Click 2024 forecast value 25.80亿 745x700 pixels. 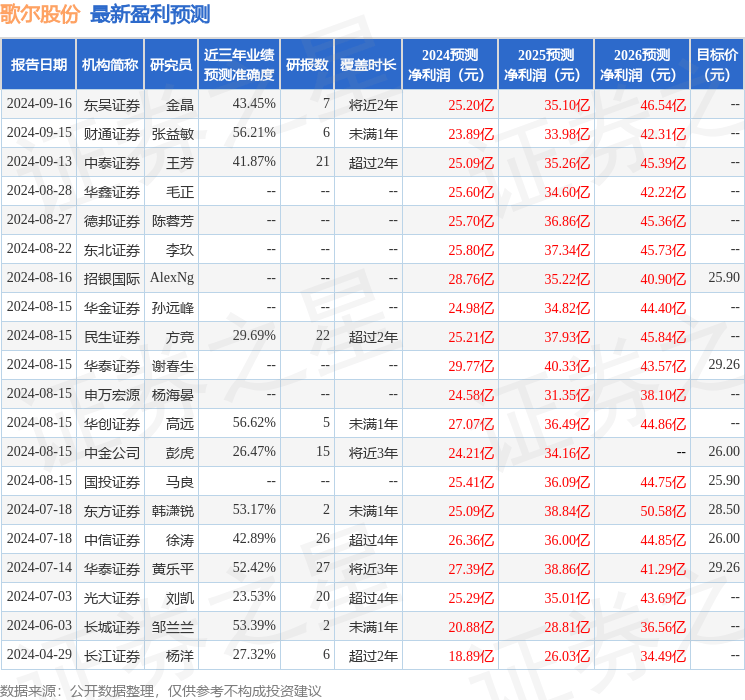(471, 250)
